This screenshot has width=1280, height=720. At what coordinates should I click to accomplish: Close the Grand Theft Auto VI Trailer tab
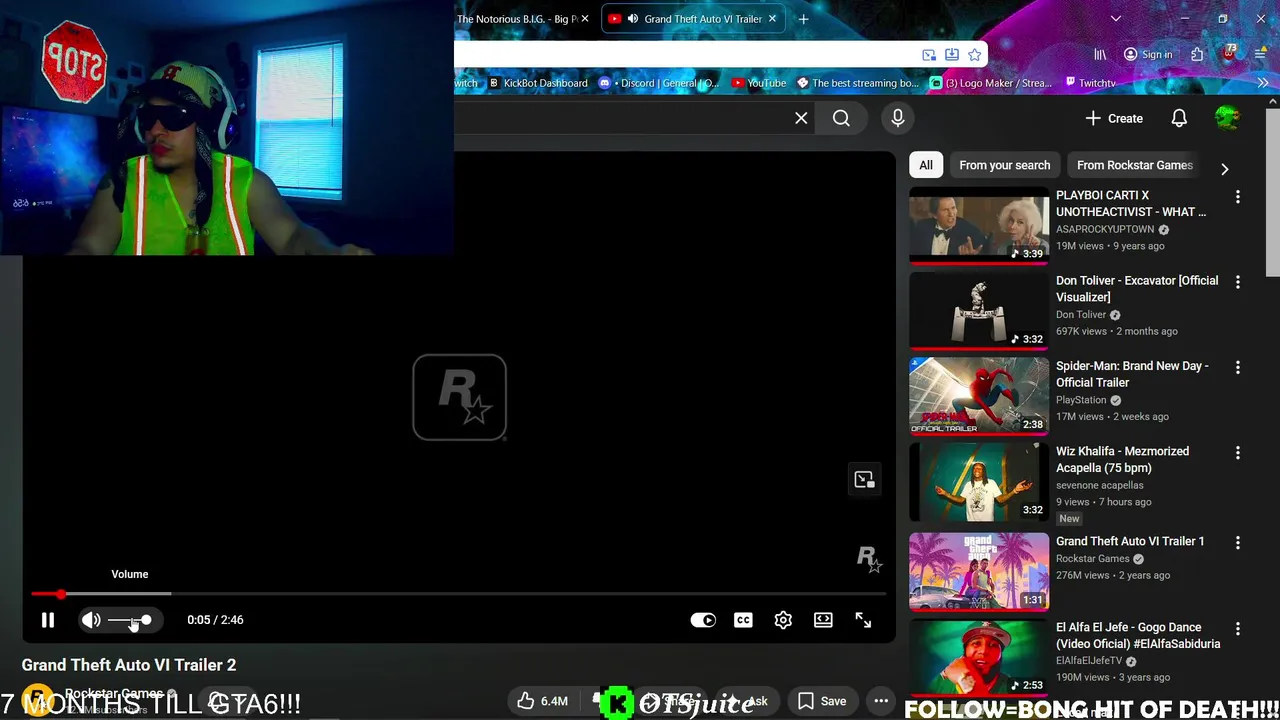click(x=772, y=19)
